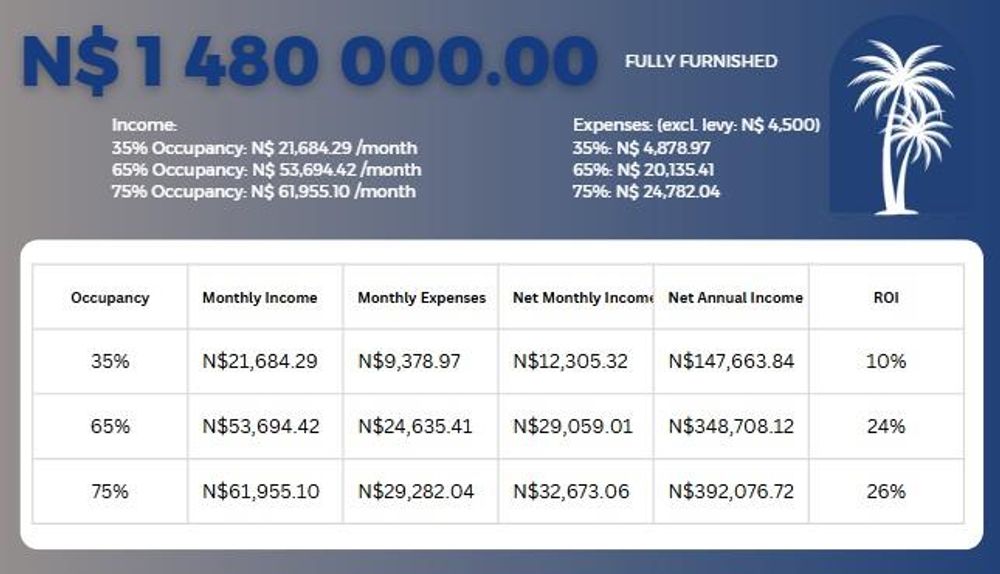Click the 10% ROI cell
Screen dimensions: 1000x574
pos(886,361)
